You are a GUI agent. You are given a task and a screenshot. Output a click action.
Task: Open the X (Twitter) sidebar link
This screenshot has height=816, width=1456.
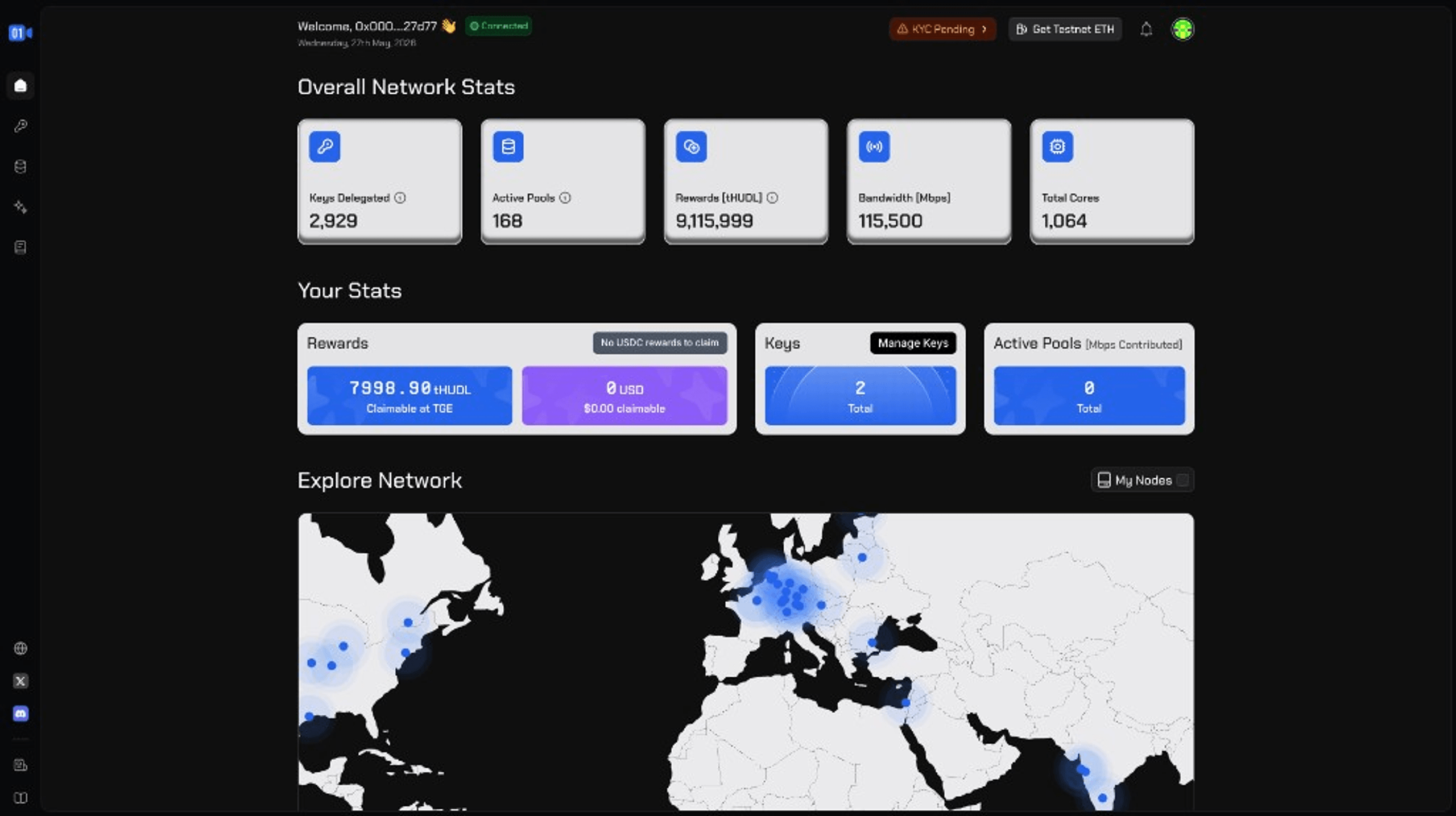20,681
